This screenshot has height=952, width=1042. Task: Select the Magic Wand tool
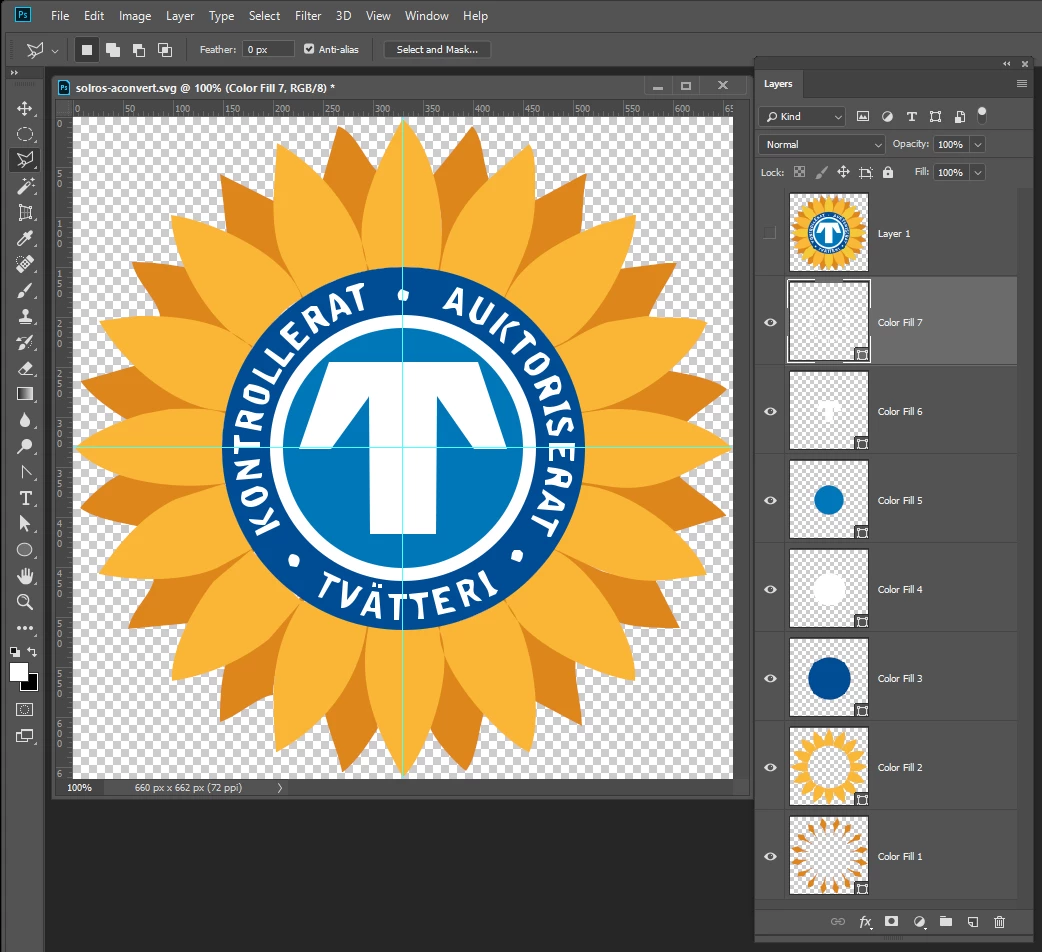tap(25, 186)
